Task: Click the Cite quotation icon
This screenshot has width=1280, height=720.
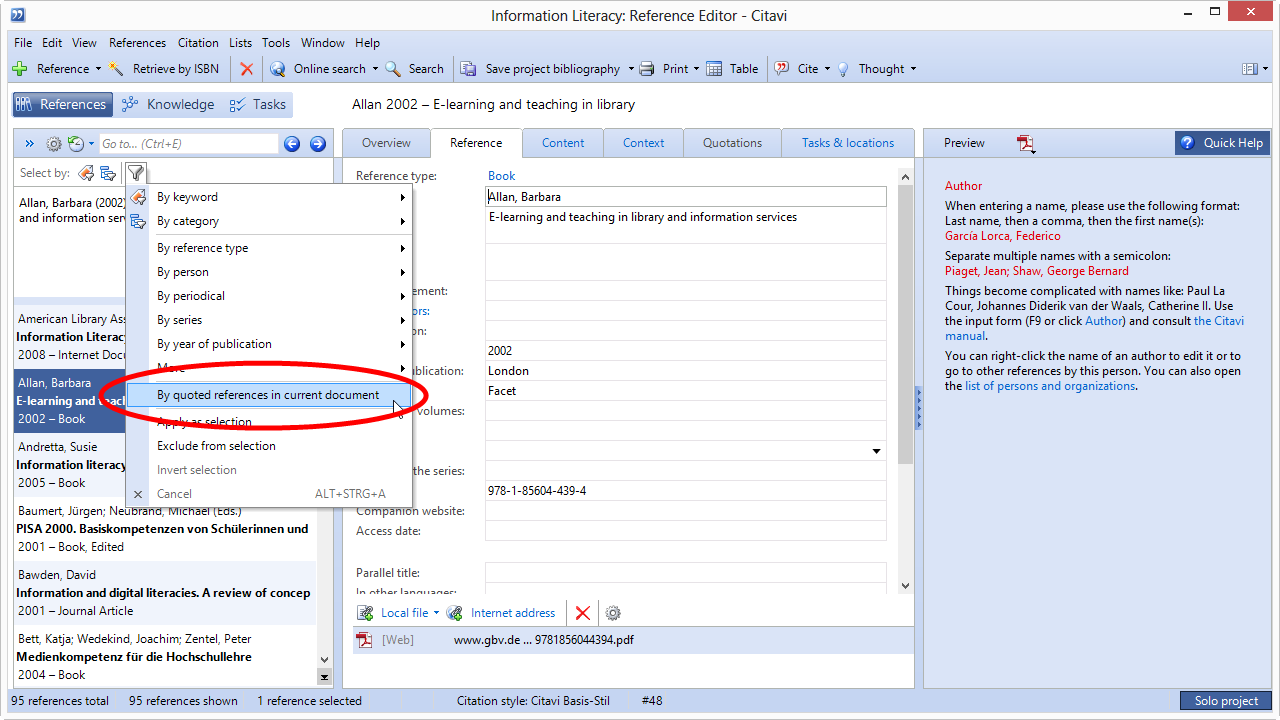Action: [x=782, y=69]
